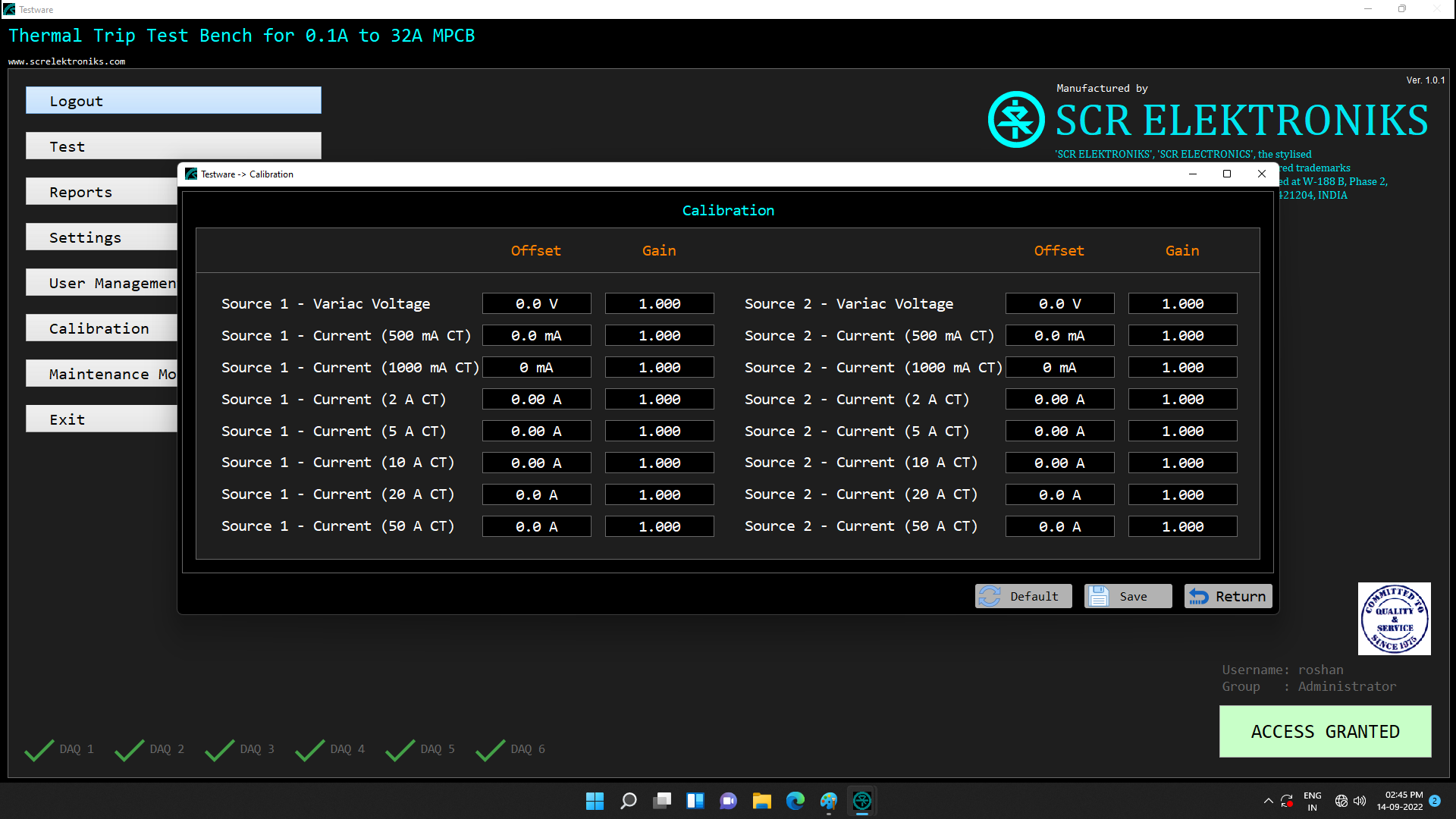
Task: Click the SCR Elektroniks circular logo
Action: tap(1016, 120)
